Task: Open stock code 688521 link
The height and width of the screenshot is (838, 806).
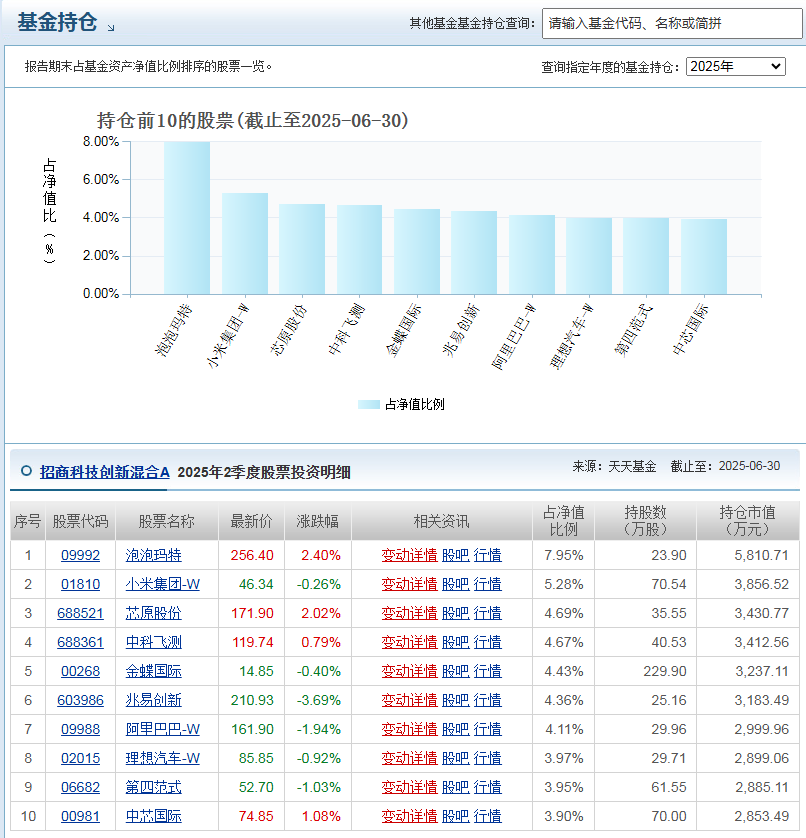Action: coord(80,613)
